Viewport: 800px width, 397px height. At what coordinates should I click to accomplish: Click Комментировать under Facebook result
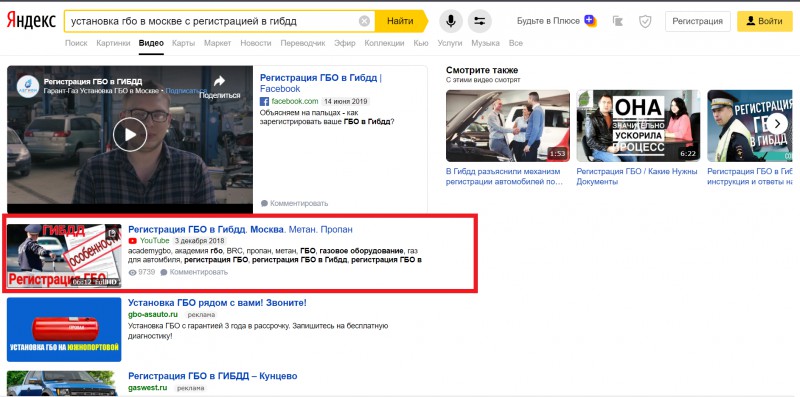299,203
